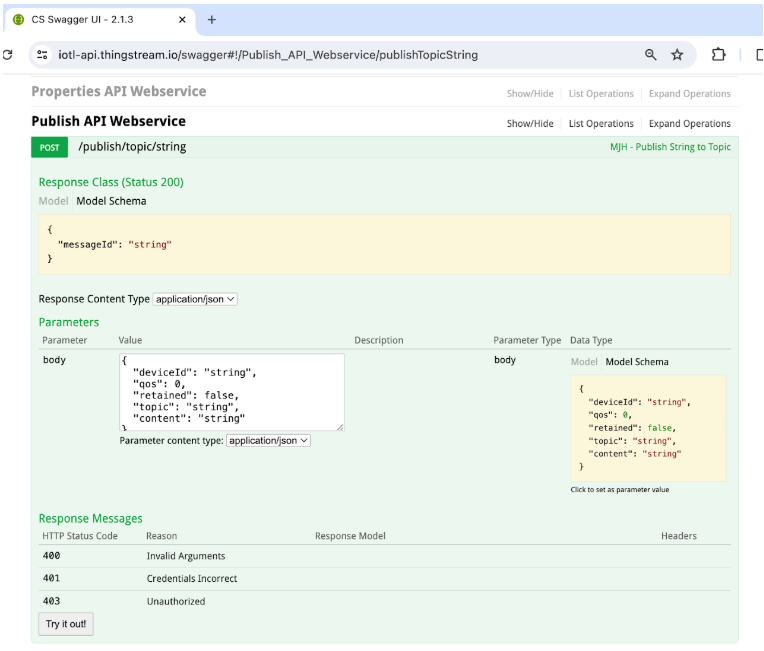Click the Description column header in Parameters
Screen dimensions: 764x651
click(379, 340)
